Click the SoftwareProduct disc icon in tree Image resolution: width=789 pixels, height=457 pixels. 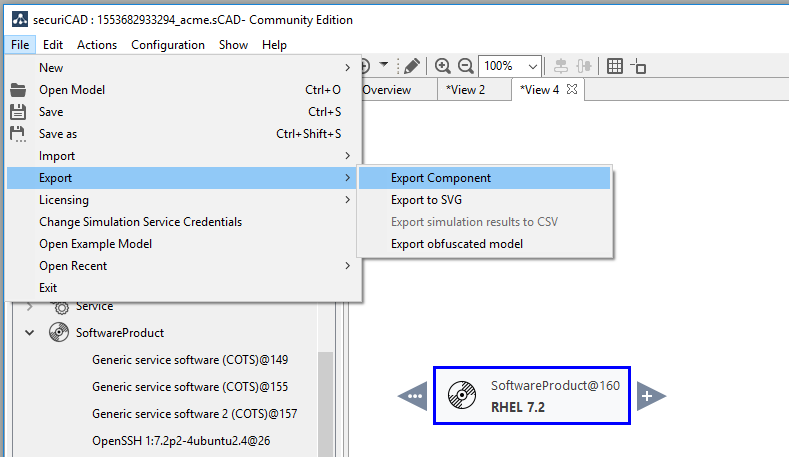point(59,333)
